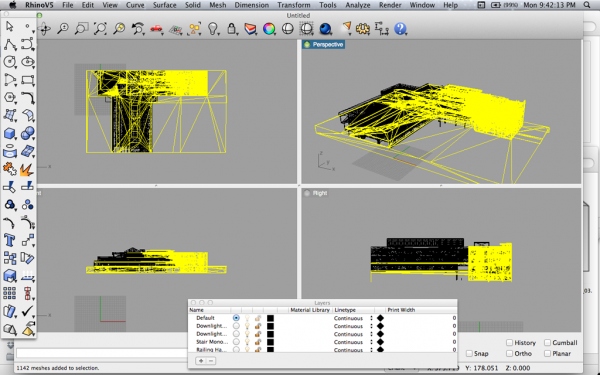Toggle the Default layer lock icon
The image size is (600, 375).
tap(258, 318)
